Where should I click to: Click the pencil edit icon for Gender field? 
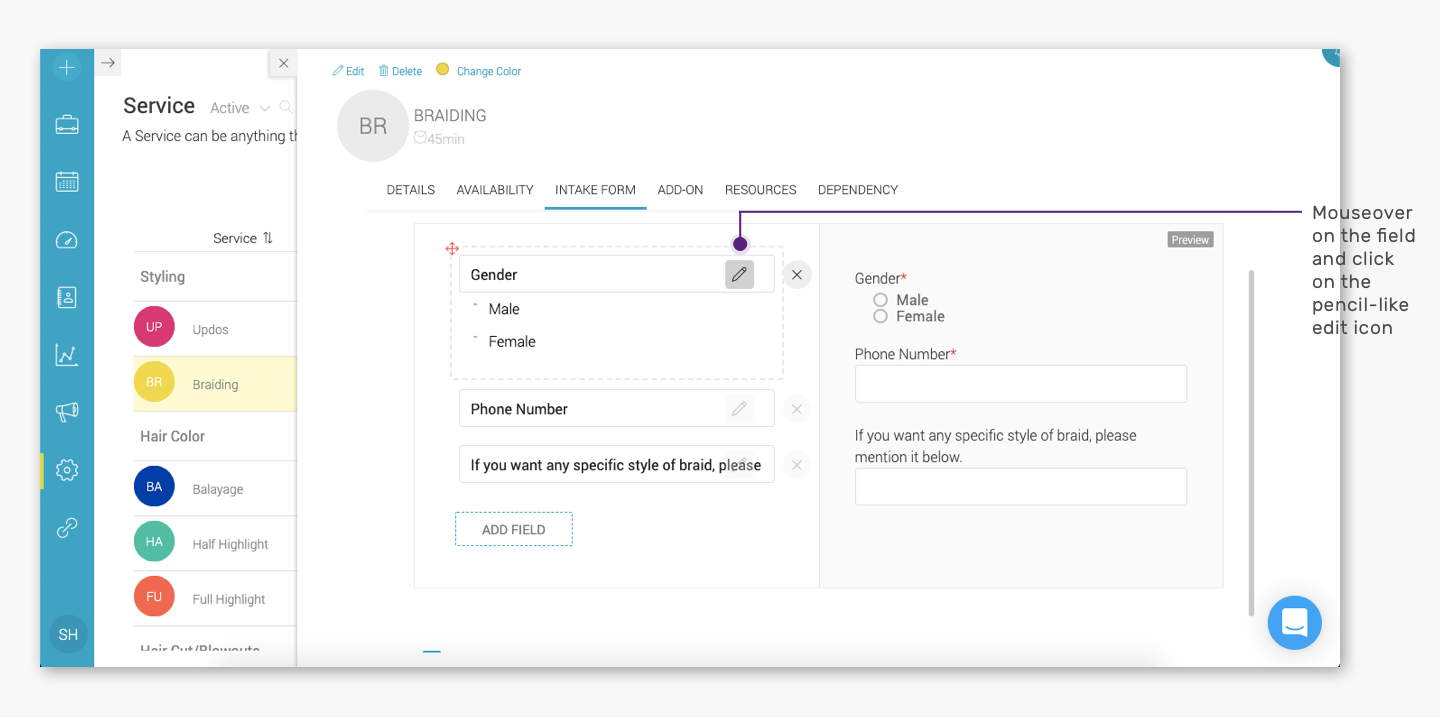(739, 274)
